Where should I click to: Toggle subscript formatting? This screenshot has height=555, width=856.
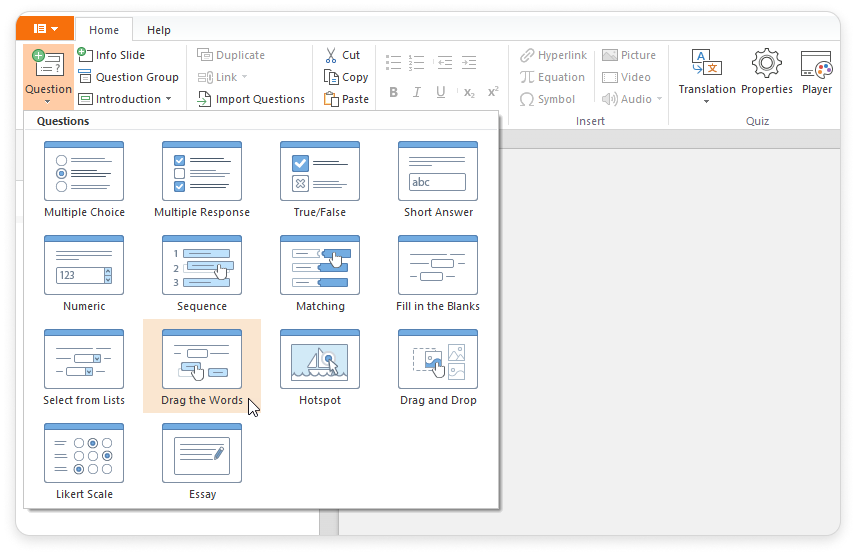pos(469,92)
